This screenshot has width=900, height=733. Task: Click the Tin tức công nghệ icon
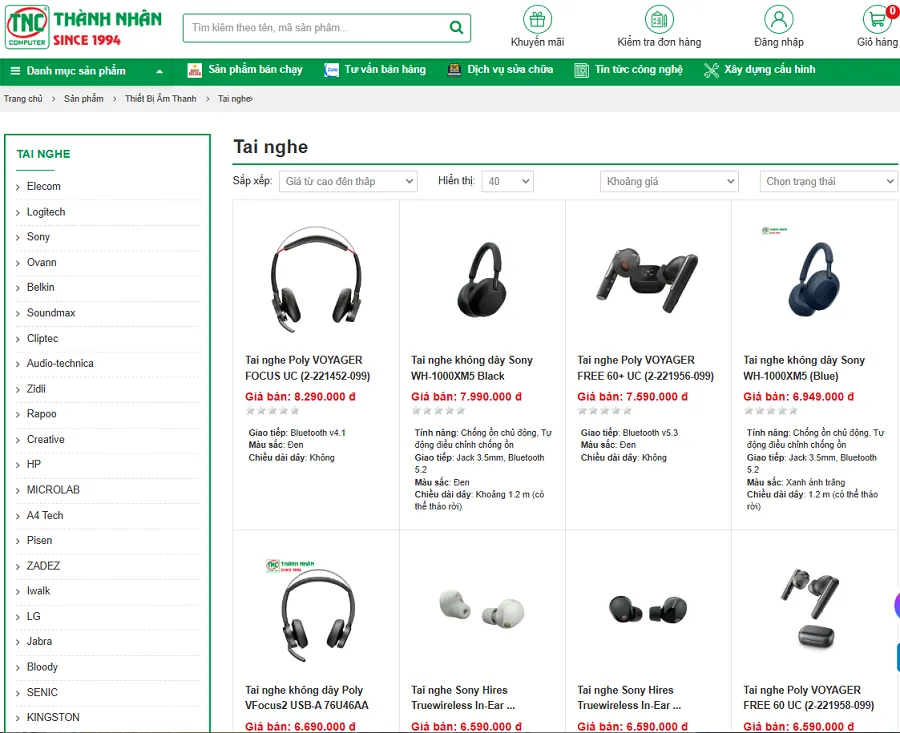581,71
